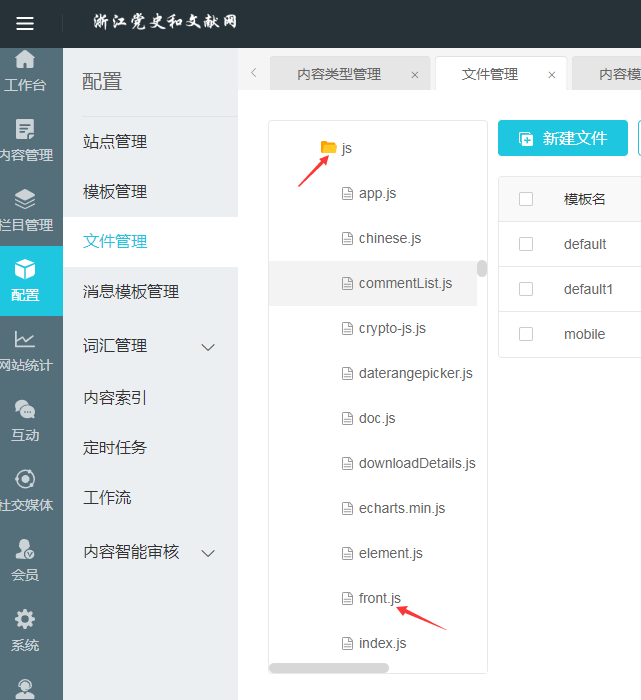The width and height of the screenshot is (641, 700).
Task: Click the file tree vertical scrollbar thumb
Action: [x=482, y=269]
